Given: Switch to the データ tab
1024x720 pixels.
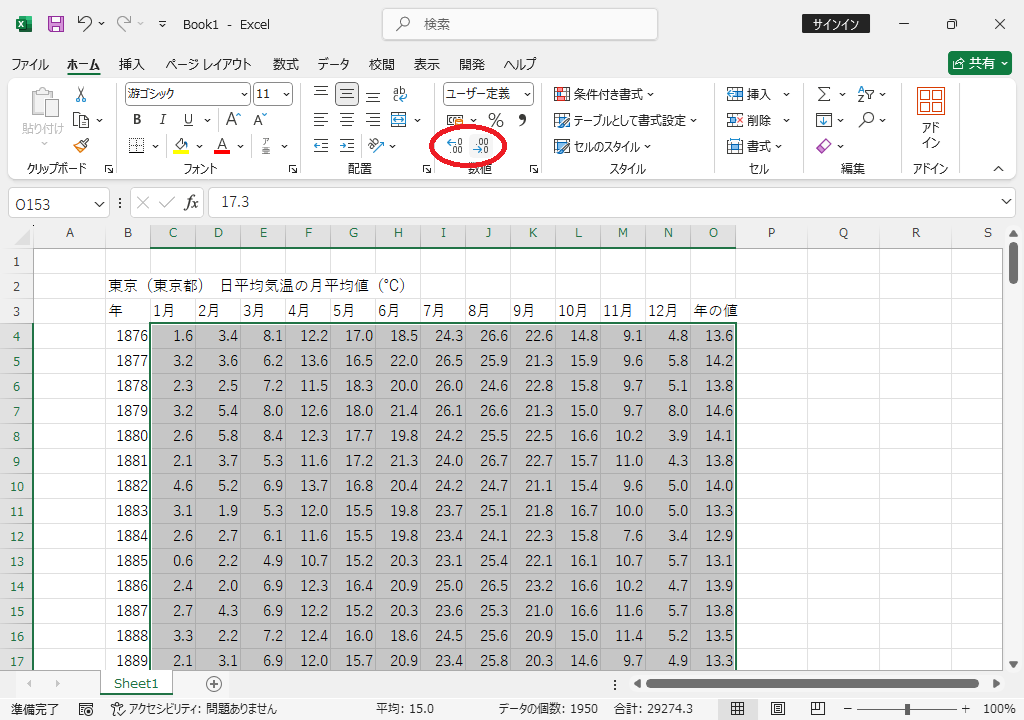Looking at the screenshot, I should click(x=334, y=64).
